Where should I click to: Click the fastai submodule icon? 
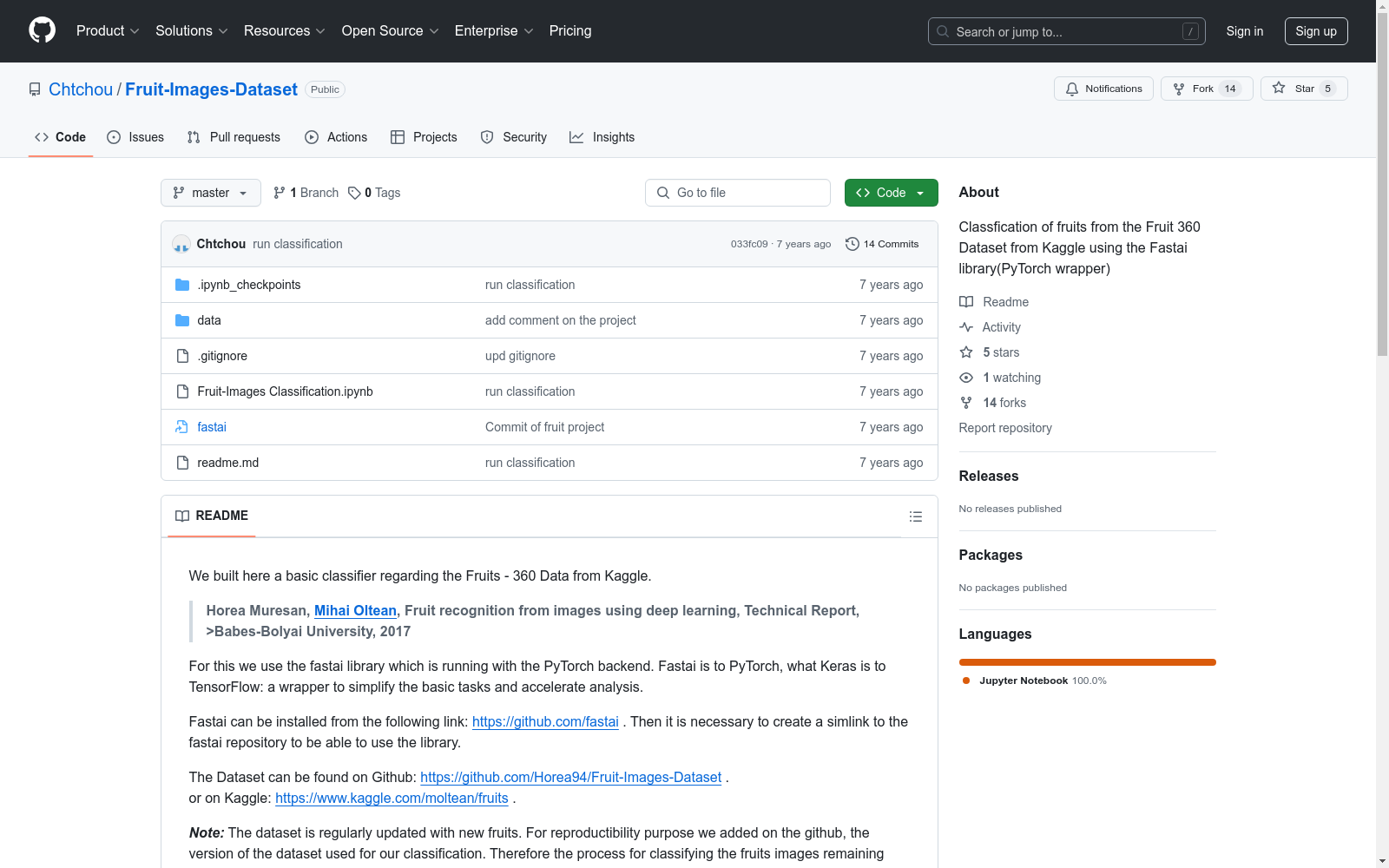[181, 427]
